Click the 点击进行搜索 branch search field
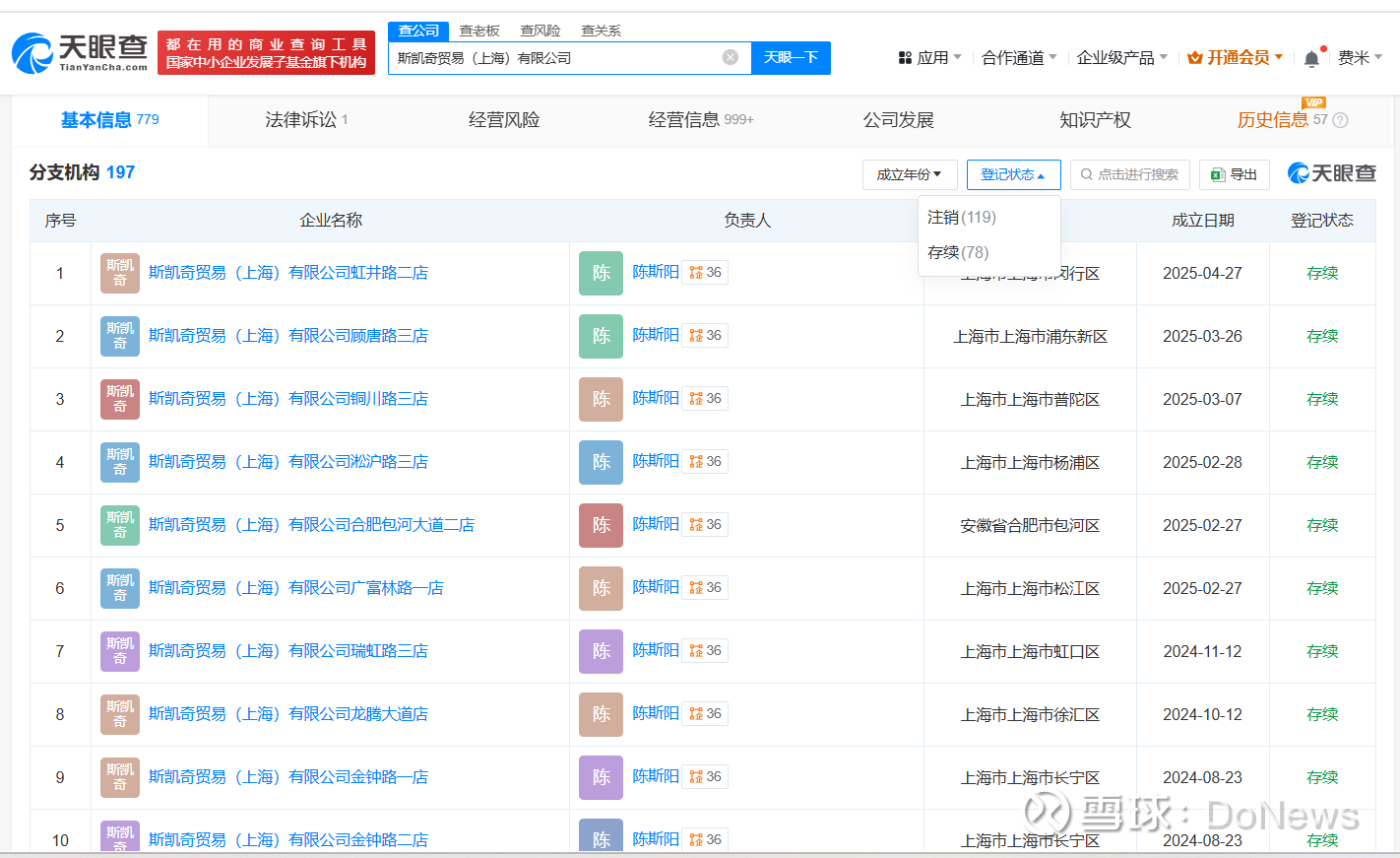Image resolution: width=1400 pixels, height=858 pixels. pyautogui.click(x=1130, y=174)
